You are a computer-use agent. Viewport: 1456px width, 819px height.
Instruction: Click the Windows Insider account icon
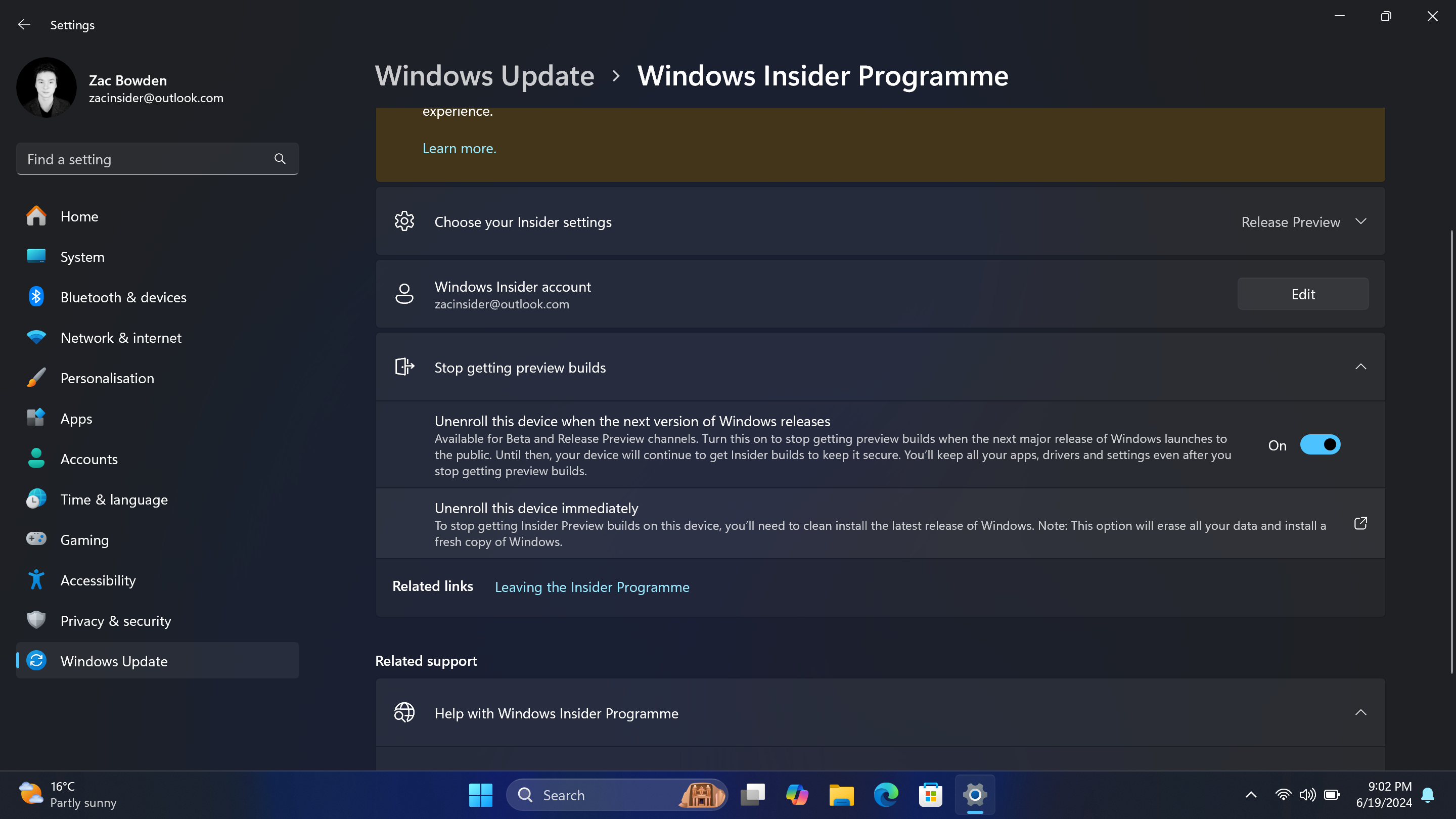[404, 294]
